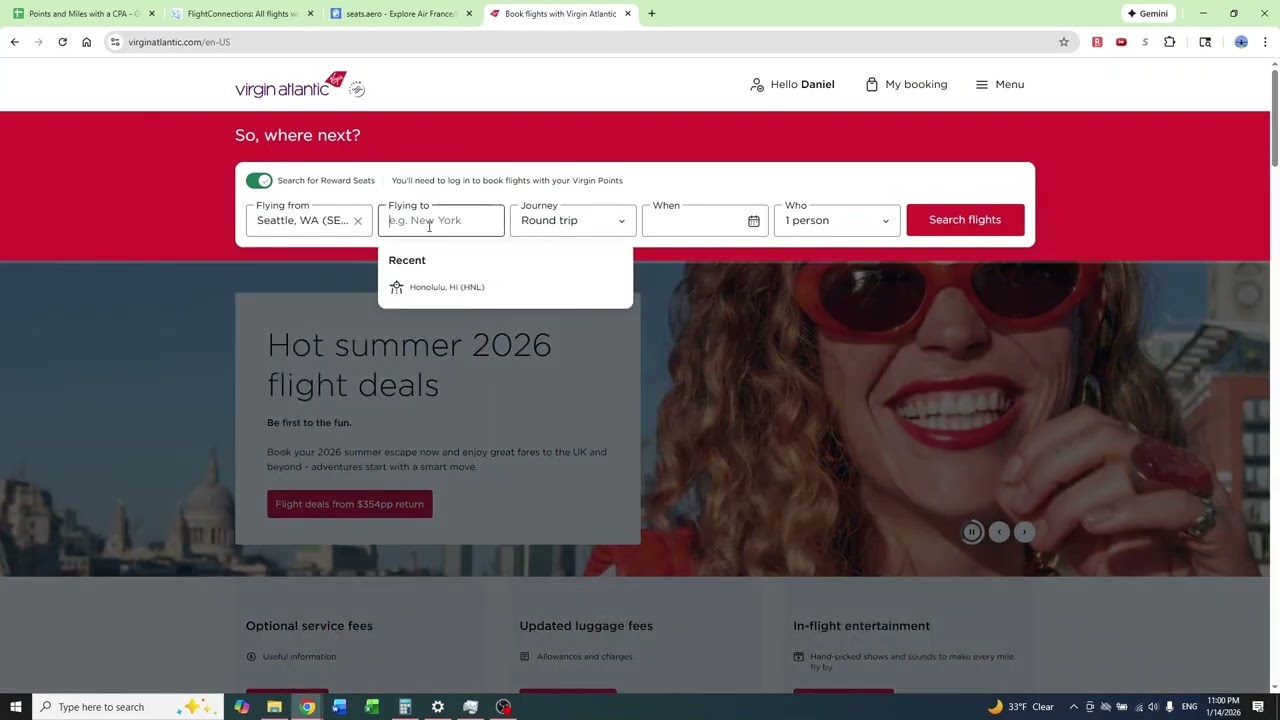Open the hamburger Menu
The width and height of the screenshot is (1280, 720).
[x=1000, y=85]
